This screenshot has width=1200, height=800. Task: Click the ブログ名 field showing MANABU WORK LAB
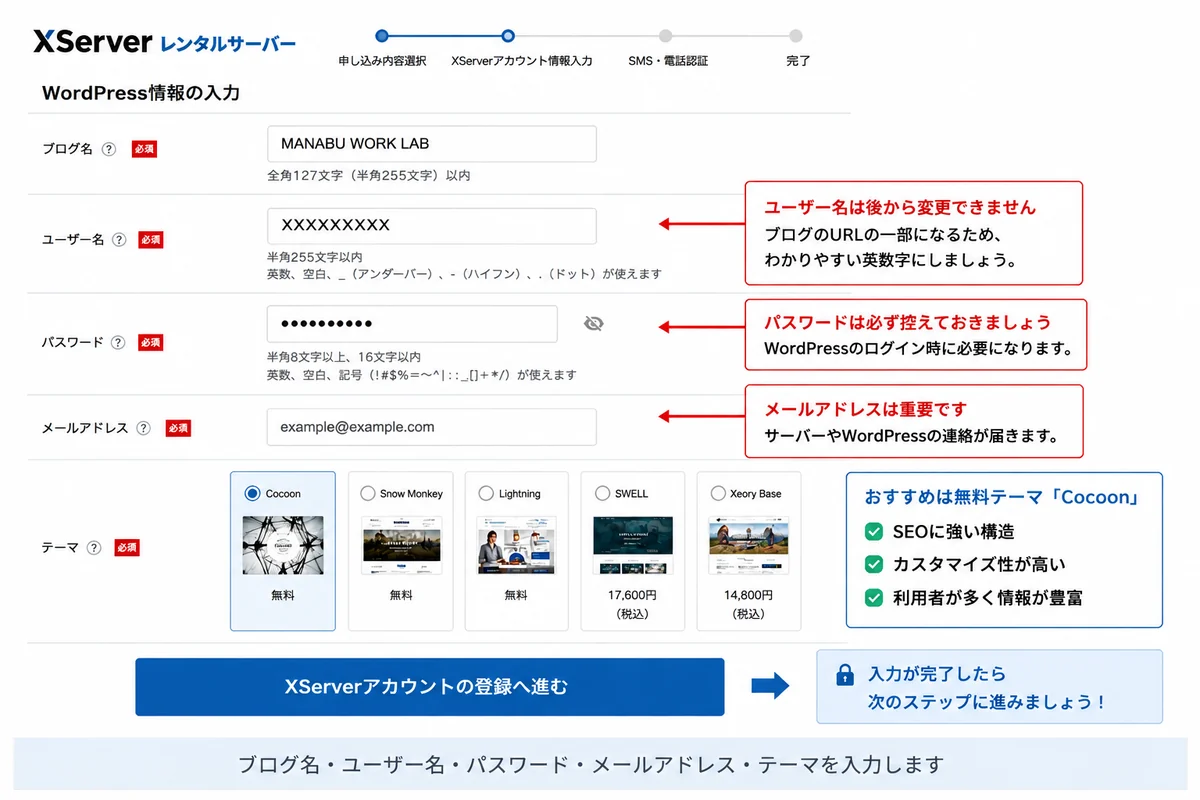pos(432,144)
